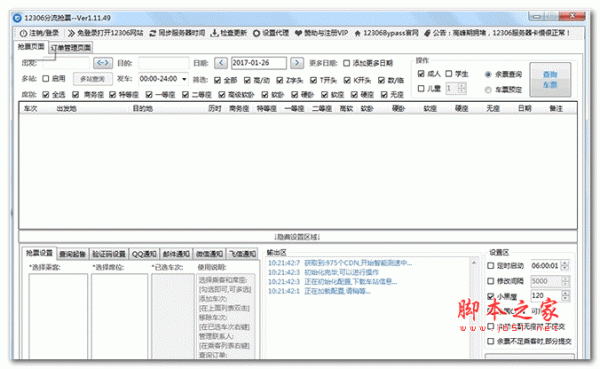
Task: Click the 选择乘客 passenger list box
Action: (58, 316)
